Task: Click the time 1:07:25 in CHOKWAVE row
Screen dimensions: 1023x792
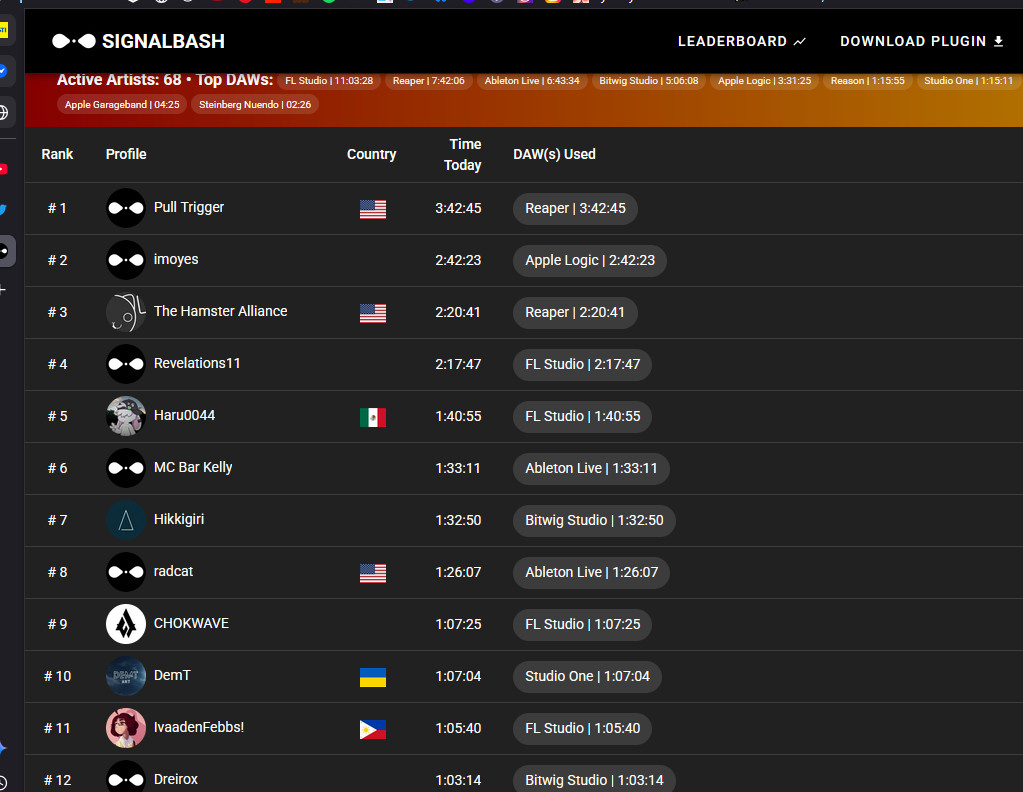Action: (458, 625)
